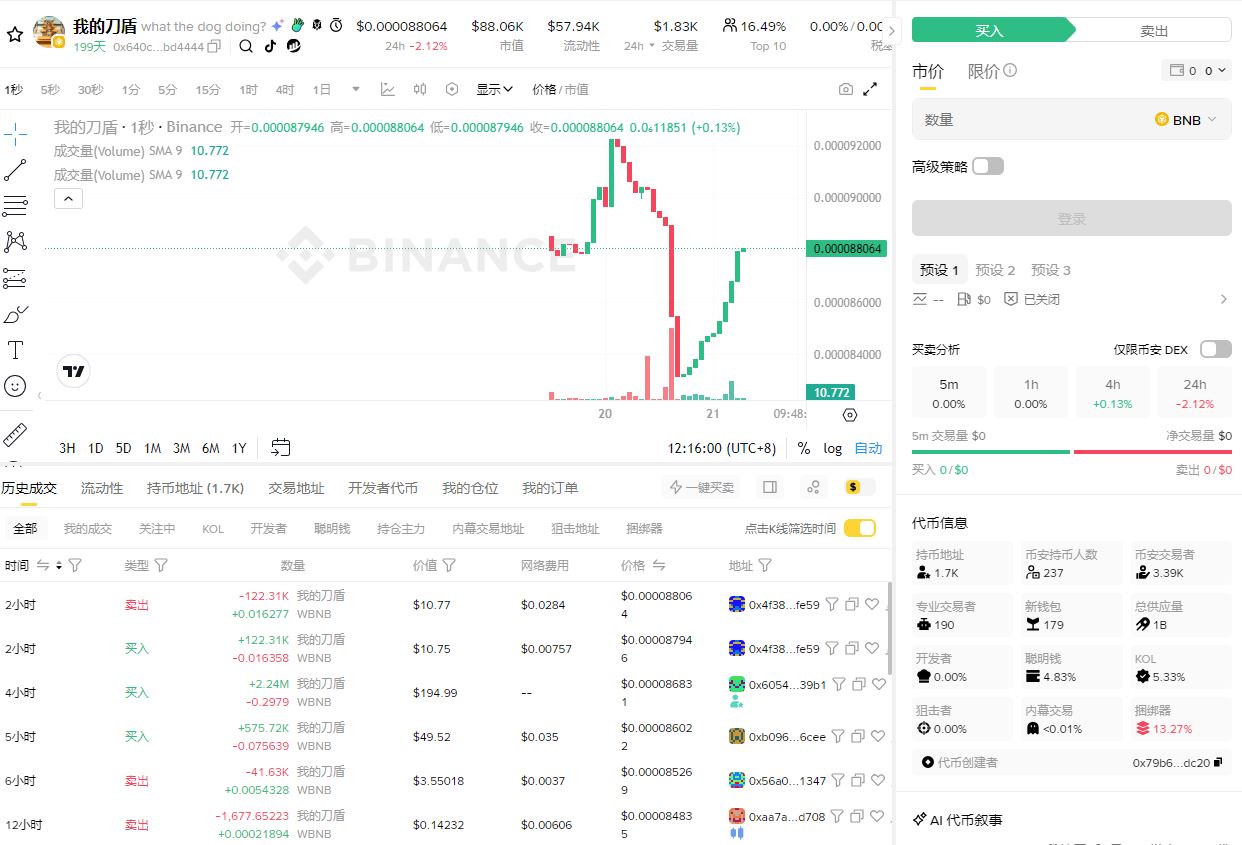Click the TradingView logo

[74, 371]
